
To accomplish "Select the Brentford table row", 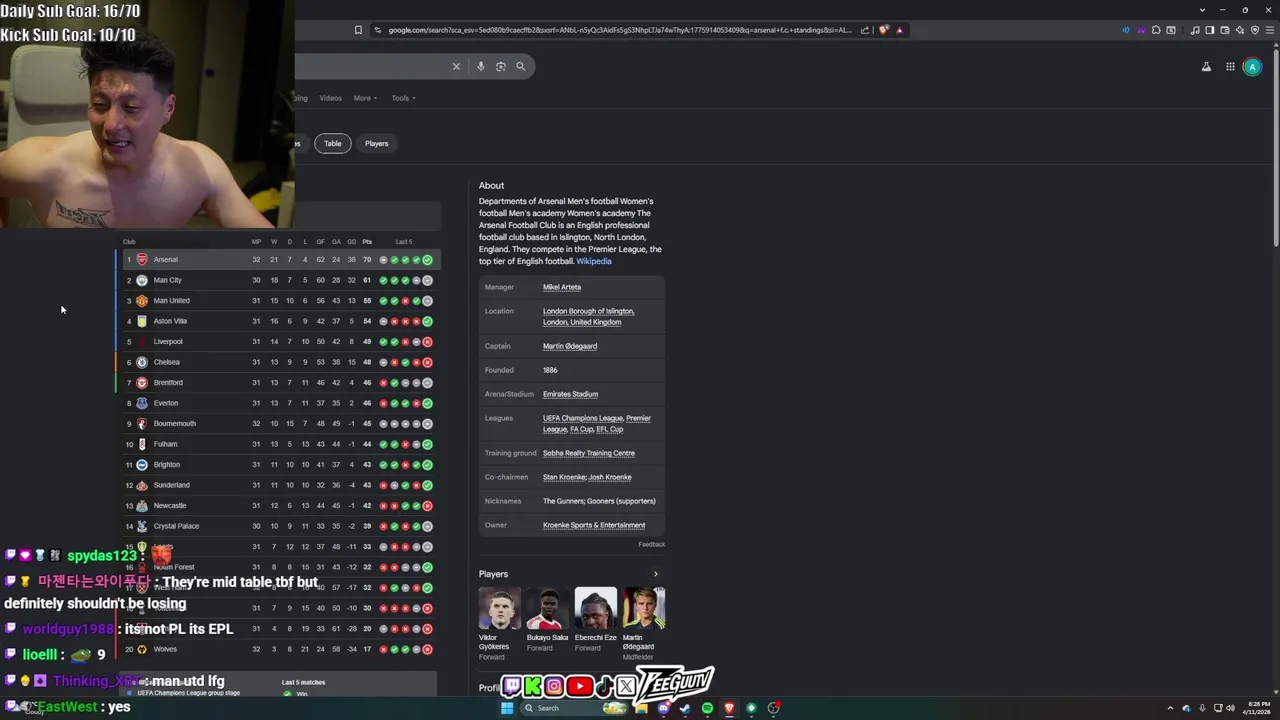I will click(280, 382).
